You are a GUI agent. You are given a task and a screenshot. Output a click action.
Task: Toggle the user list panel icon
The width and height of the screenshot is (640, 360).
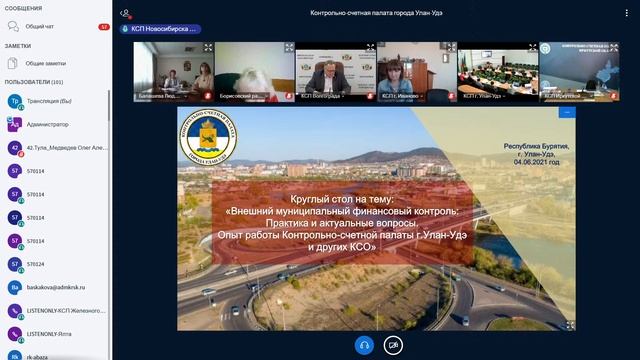(125, 13)
